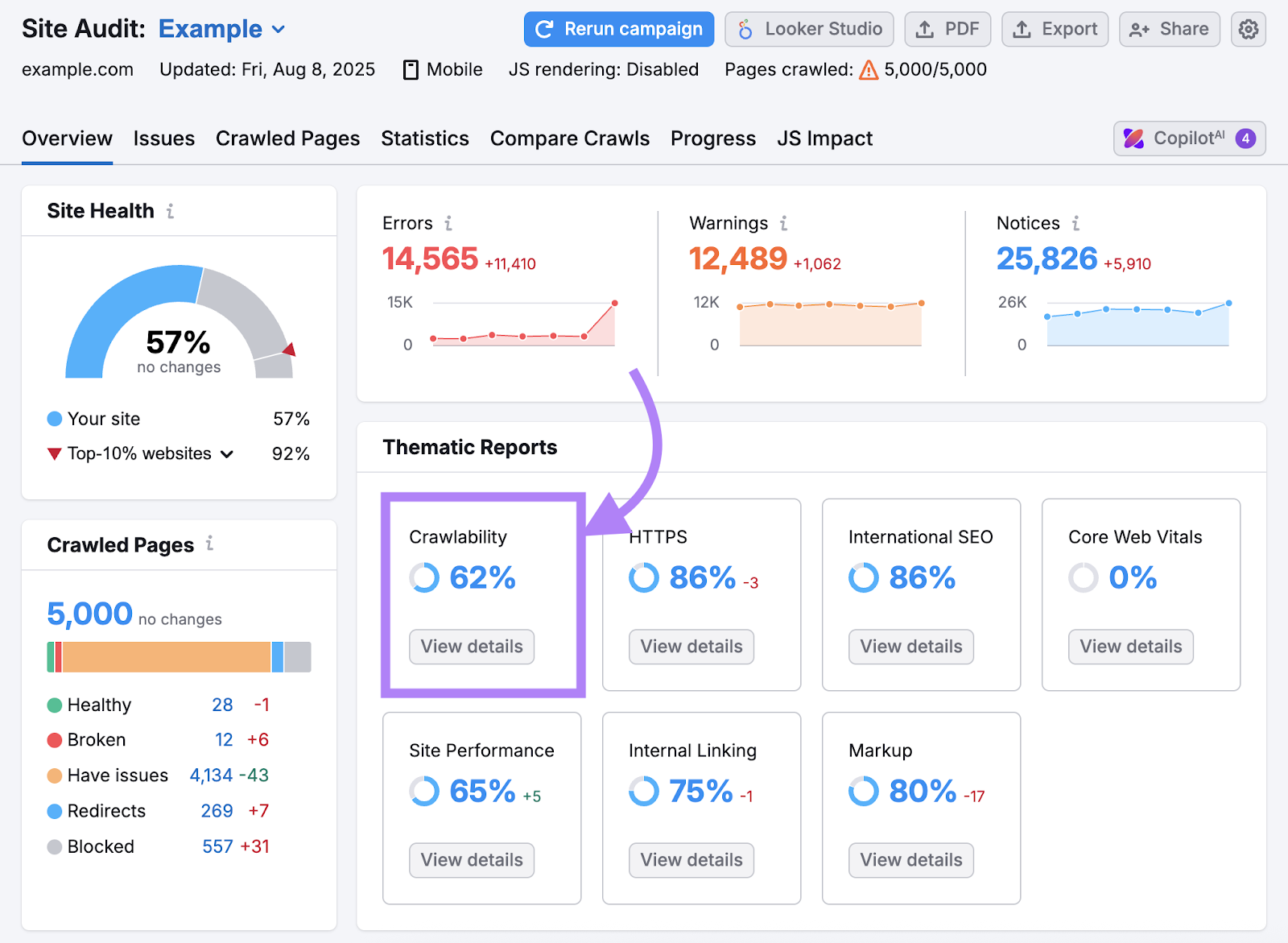Click the Site Health info icon
Viewport: 1288px width, 943px height.
coord(170,212)
